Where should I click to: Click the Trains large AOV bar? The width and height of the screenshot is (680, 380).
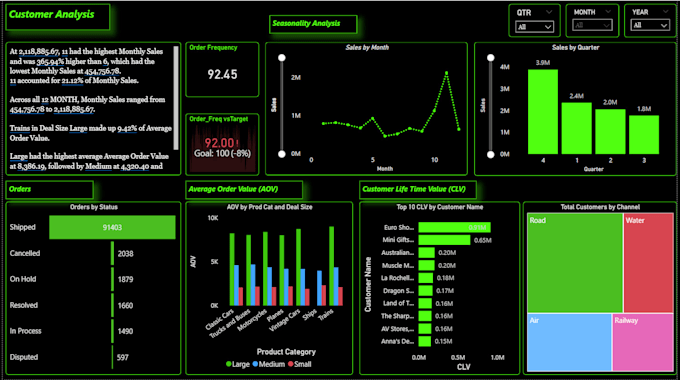(332, 266)
